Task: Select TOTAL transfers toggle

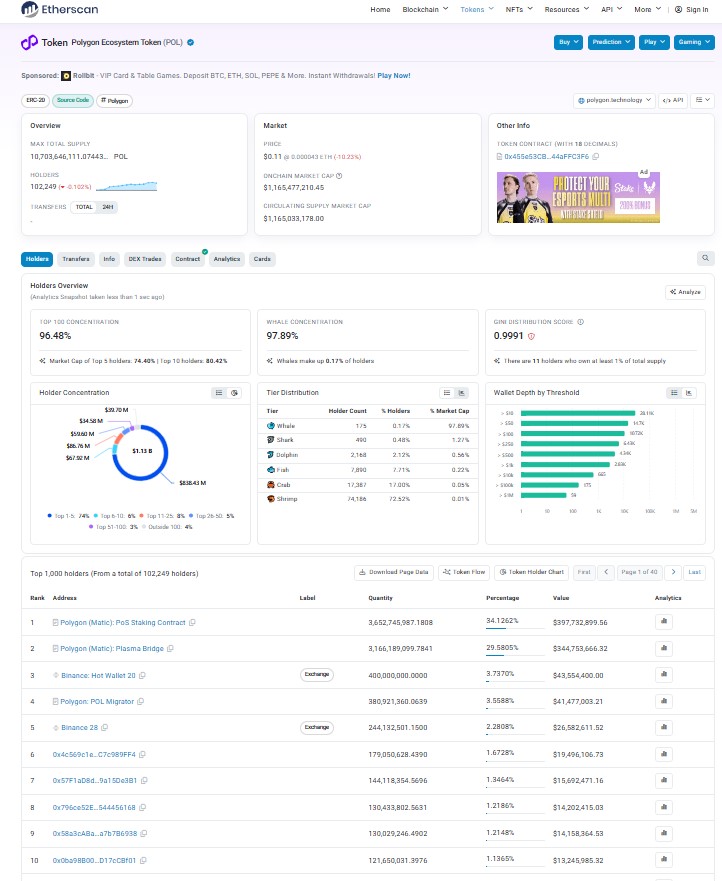Action: point(84,207)
